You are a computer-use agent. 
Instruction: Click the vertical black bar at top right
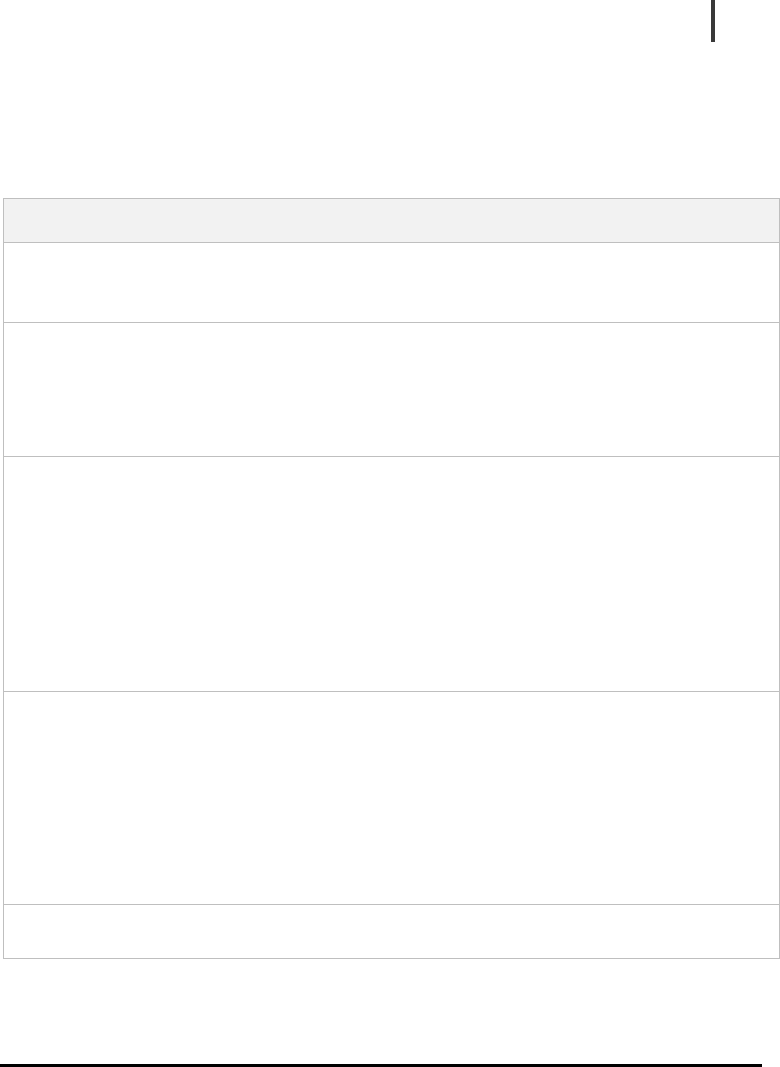[713, 21]
